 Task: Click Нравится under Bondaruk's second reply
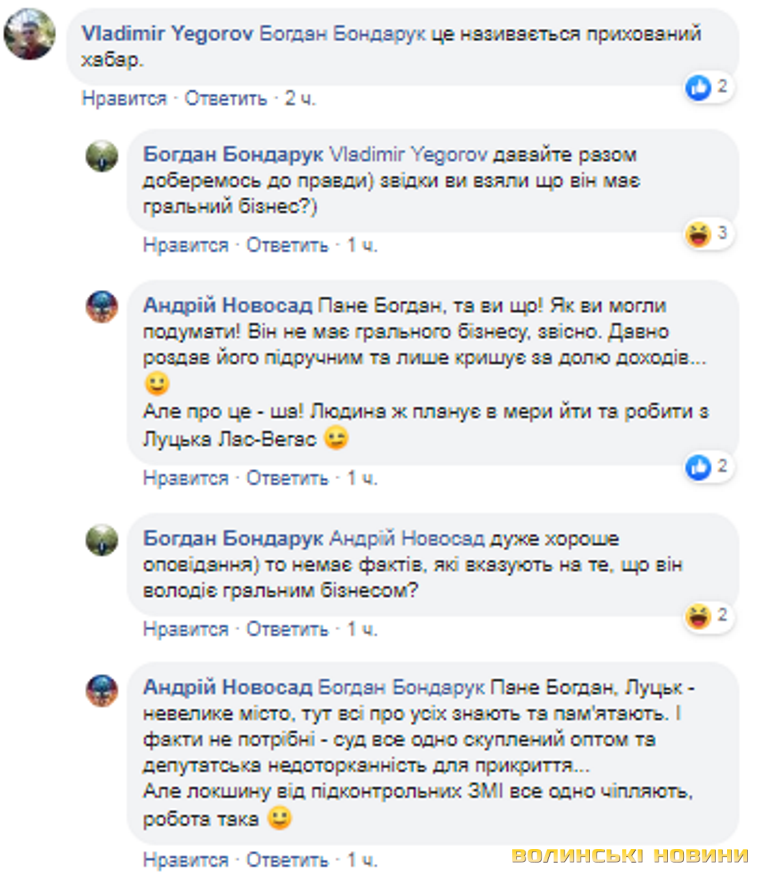(185, 629)
